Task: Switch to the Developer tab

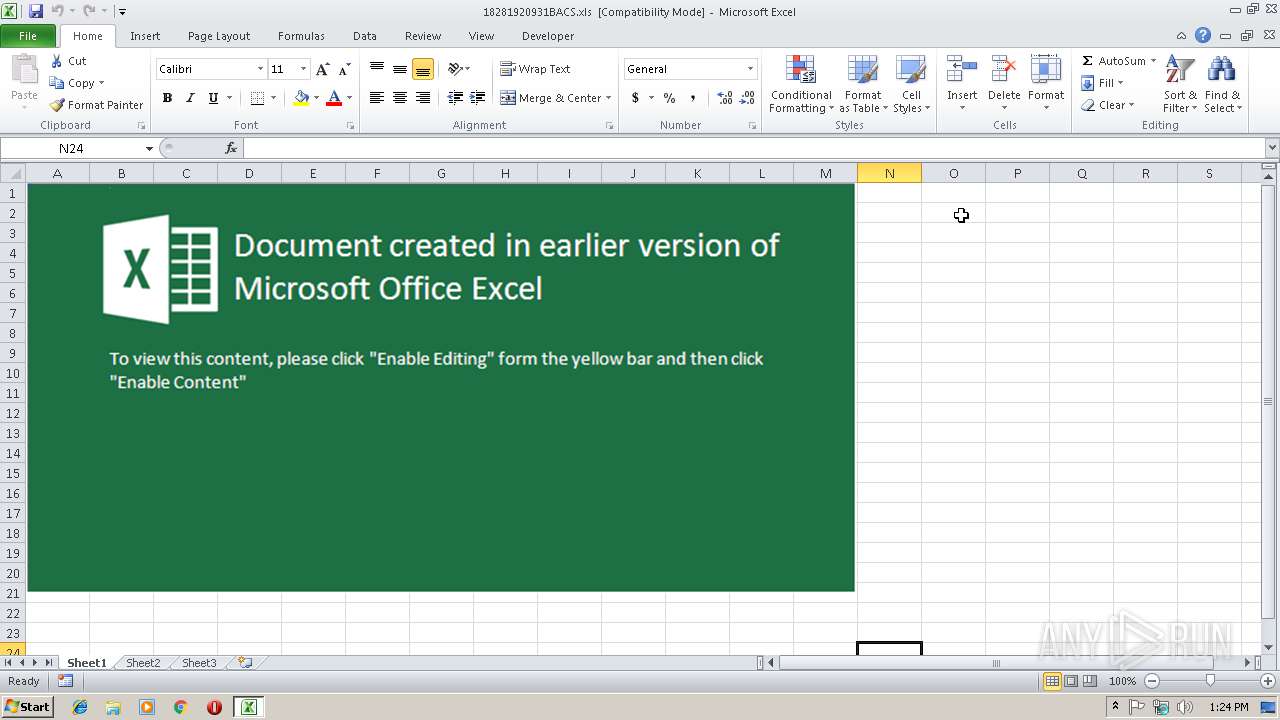Action: (548, 36)
